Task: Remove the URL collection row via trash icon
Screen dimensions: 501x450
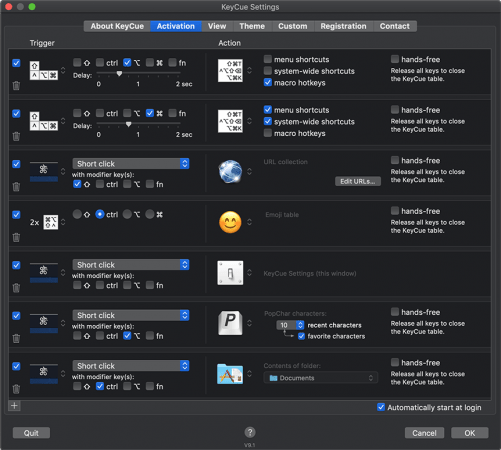Action: (x=16, y=187)
